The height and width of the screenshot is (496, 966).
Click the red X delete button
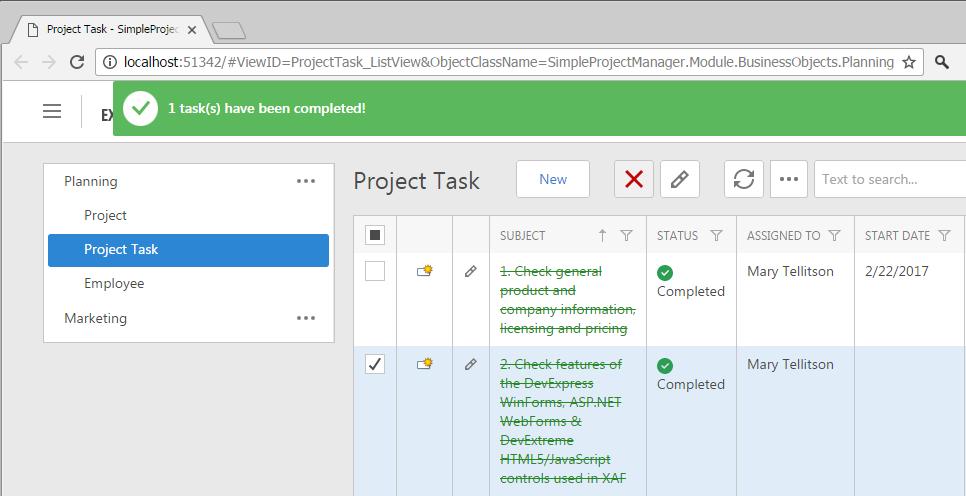tap(634, 179)
